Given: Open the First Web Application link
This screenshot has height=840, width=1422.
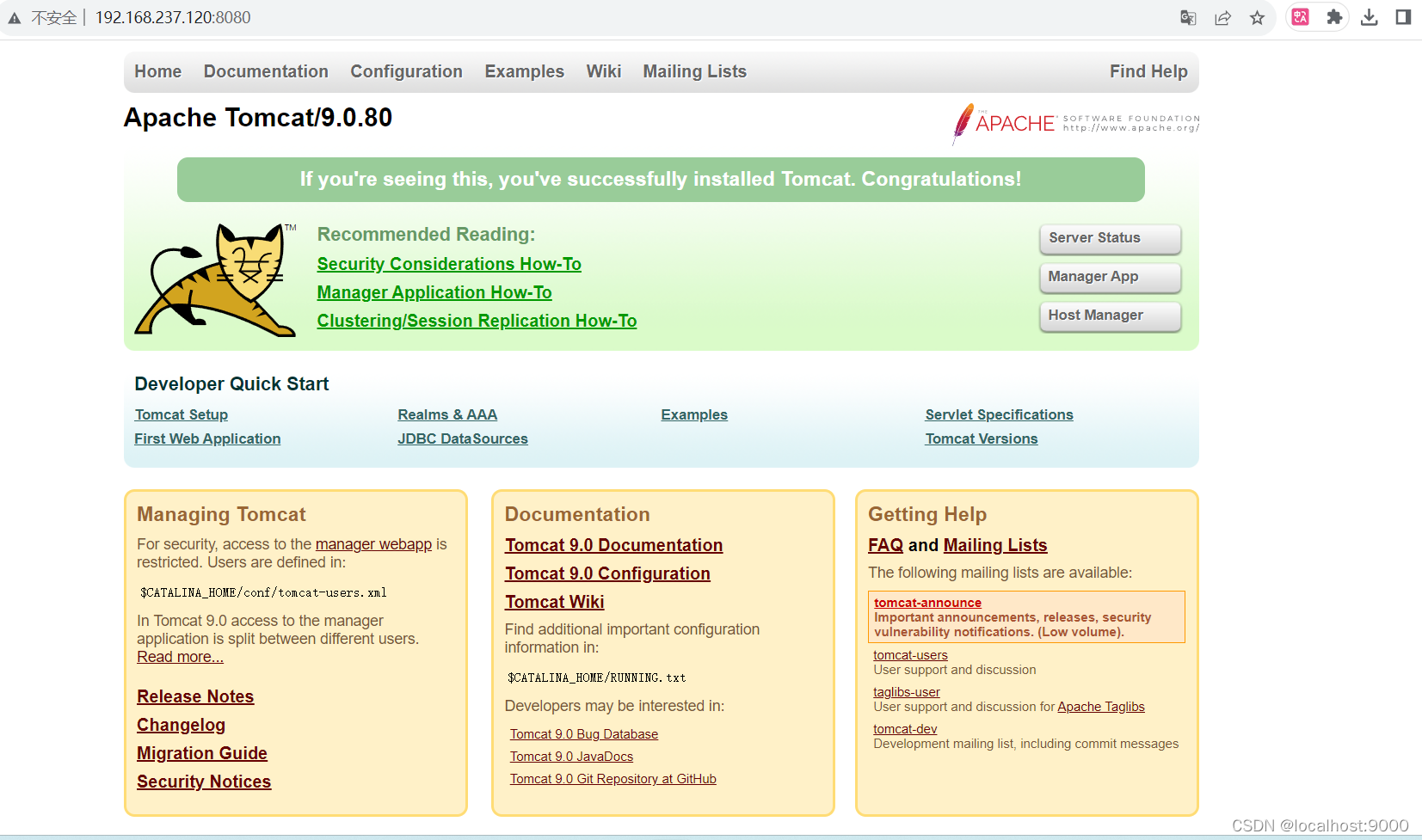Looking at the screenshot, I should 207,438.
